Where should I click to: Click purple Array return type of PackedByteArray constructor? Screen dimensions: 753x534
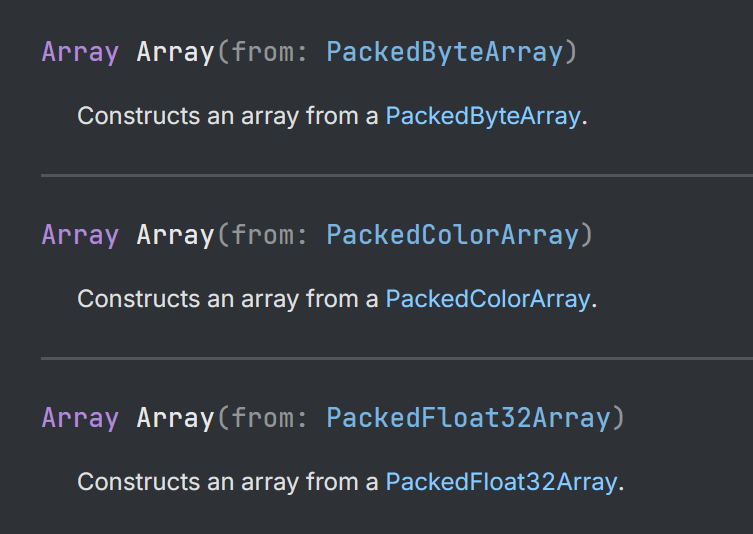[x=80, y=52]
